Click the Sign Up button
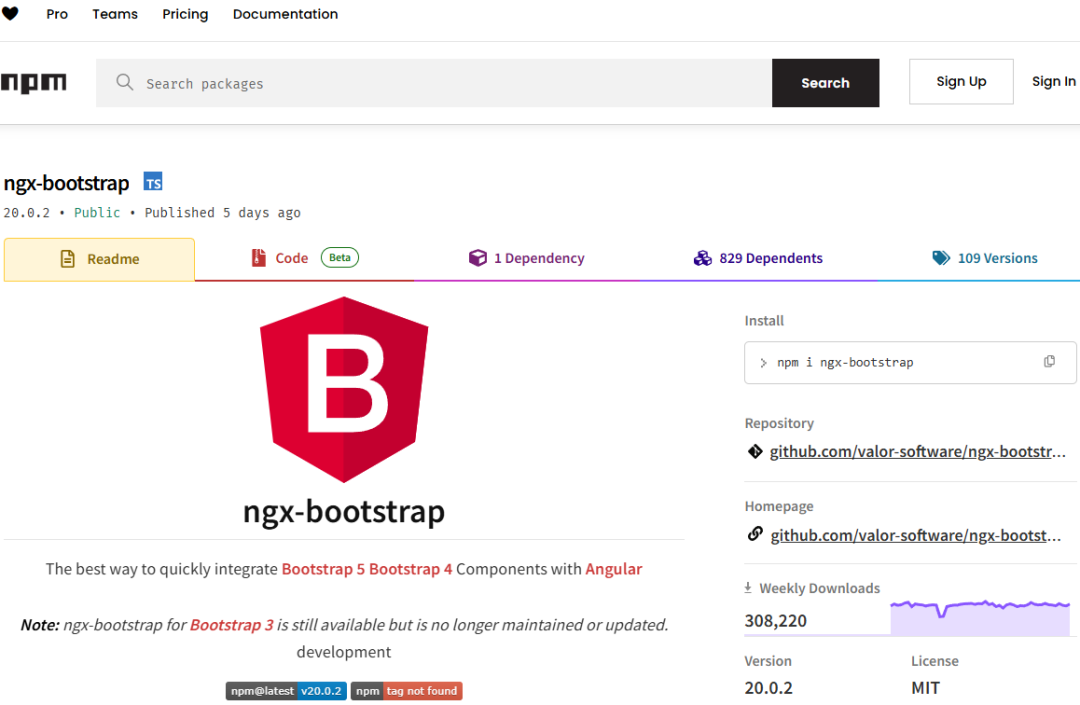This screenshot has height=705, width=1080. pos(961,81)
